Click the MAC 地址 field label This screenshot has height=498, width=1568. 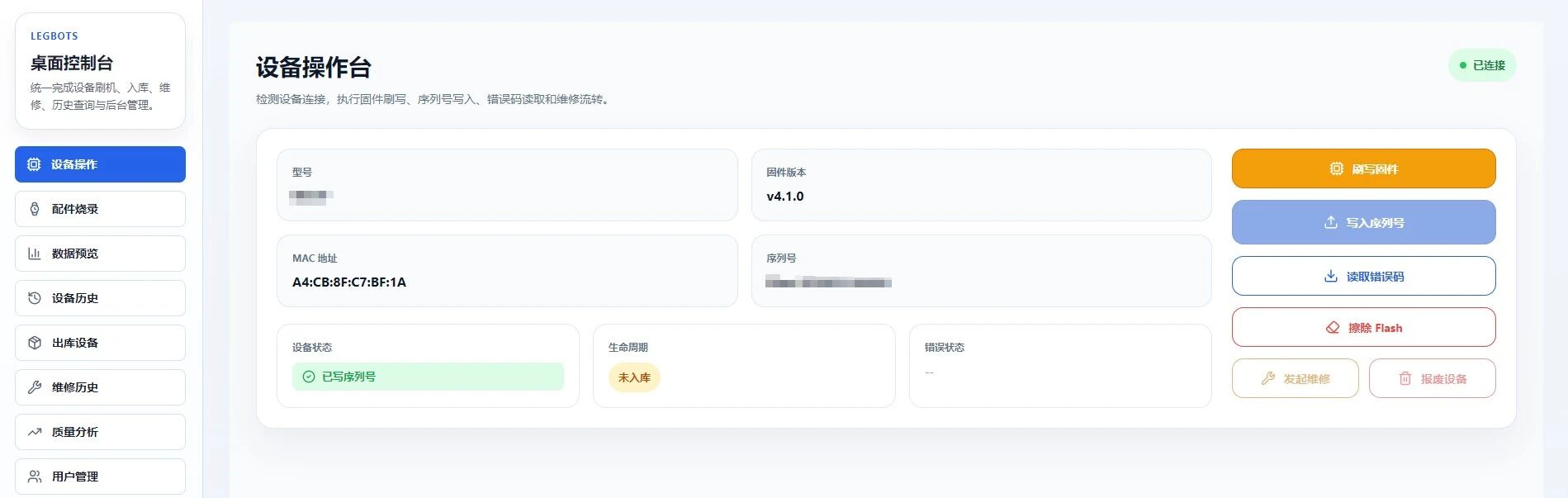click(x=315, y=258)
